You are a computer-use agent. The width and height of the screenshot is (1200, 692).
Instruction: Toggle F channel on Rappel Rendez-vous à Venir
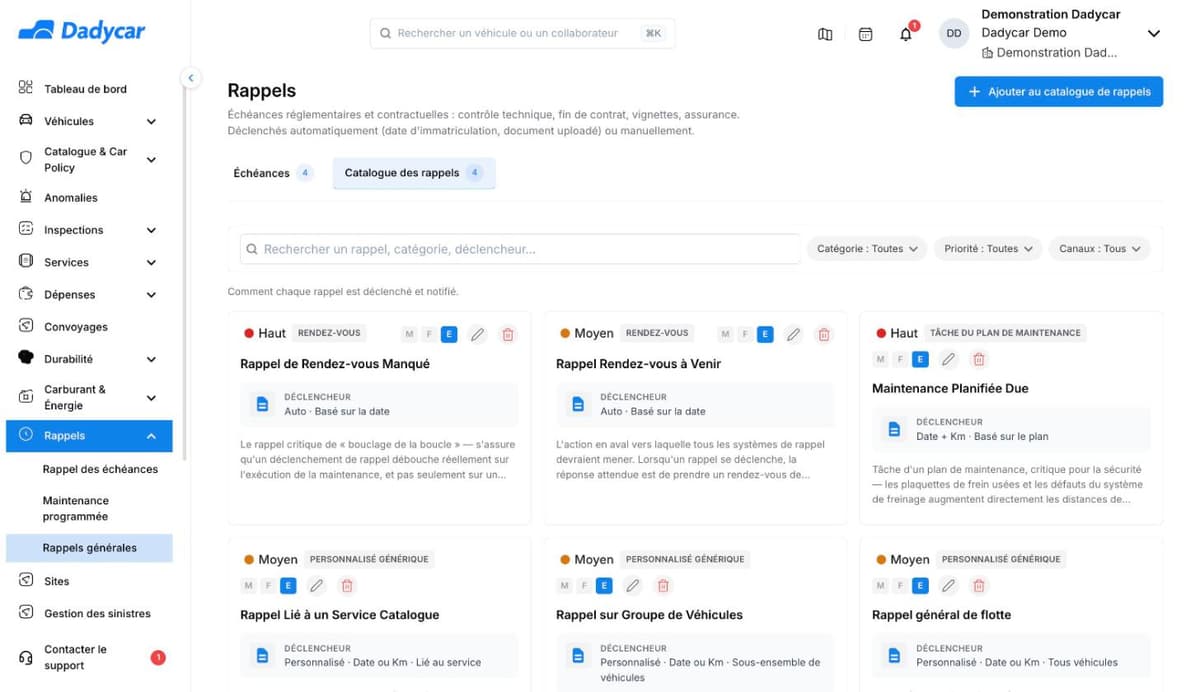(745, 334)
